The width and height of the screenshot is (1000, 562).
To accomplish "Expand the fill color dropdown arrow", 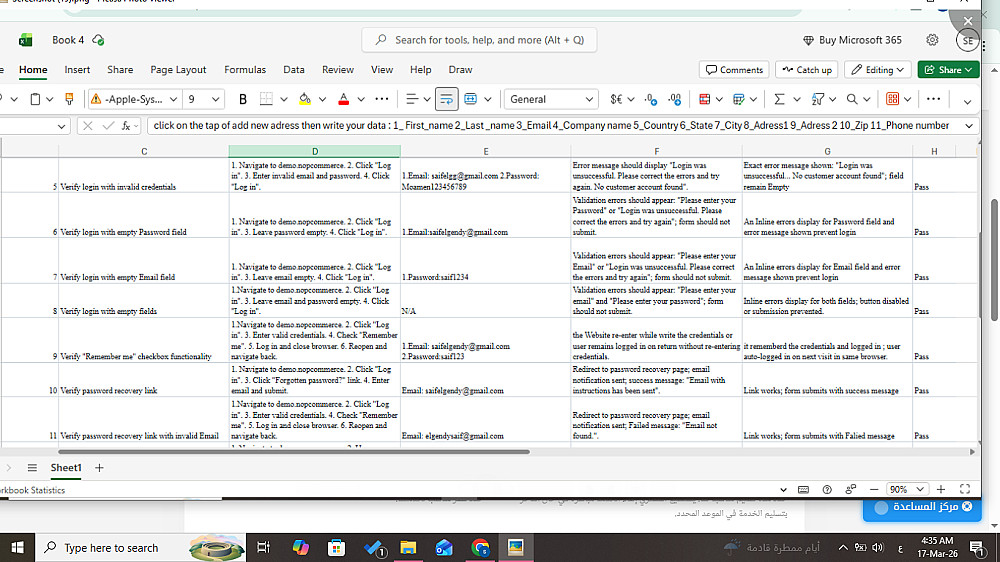I will pyautogui.click(x=322, y=100).
